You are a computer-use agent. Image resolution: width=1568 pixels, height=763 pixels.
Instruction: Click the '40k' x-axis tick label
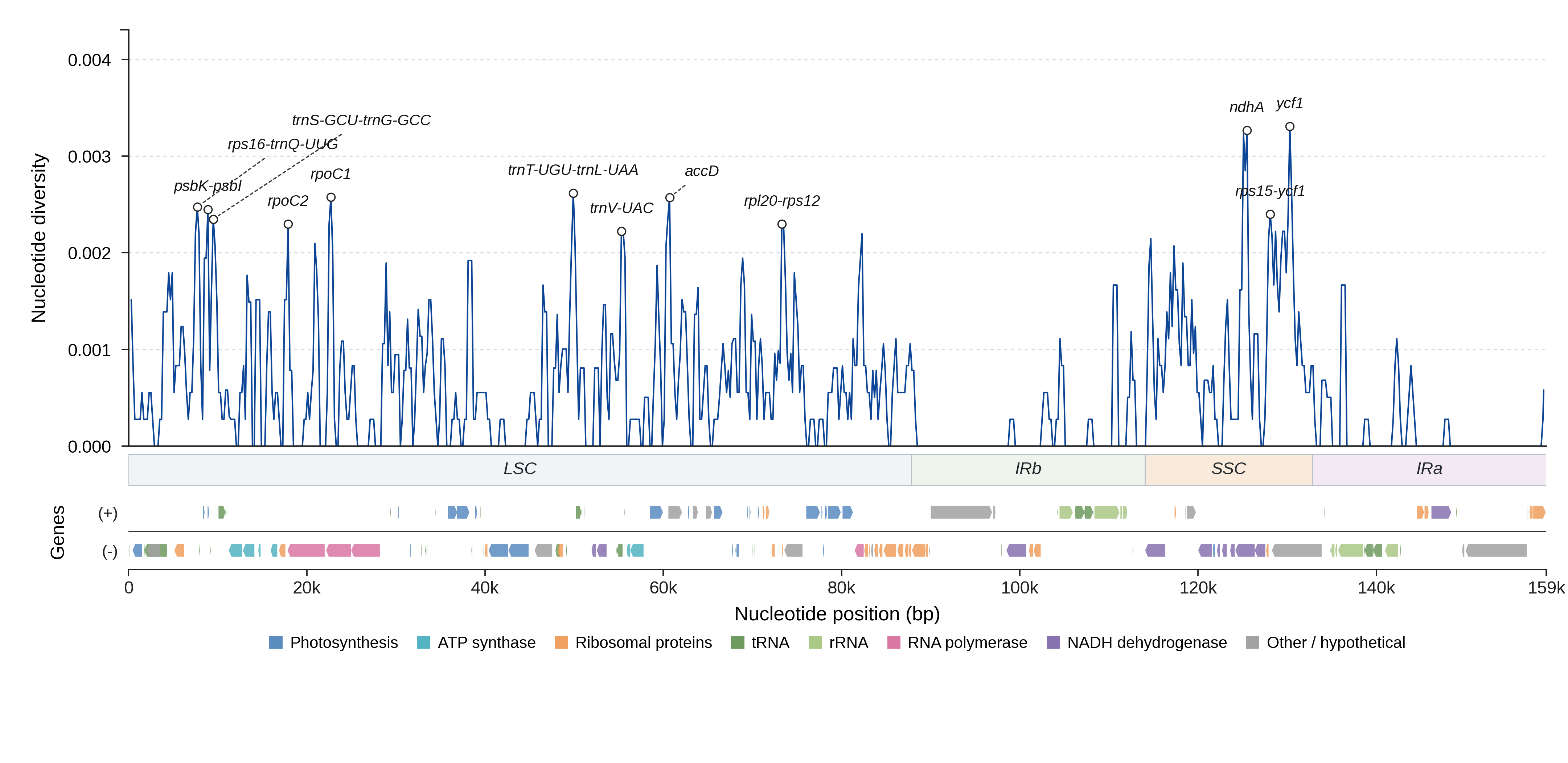(485, 588)
